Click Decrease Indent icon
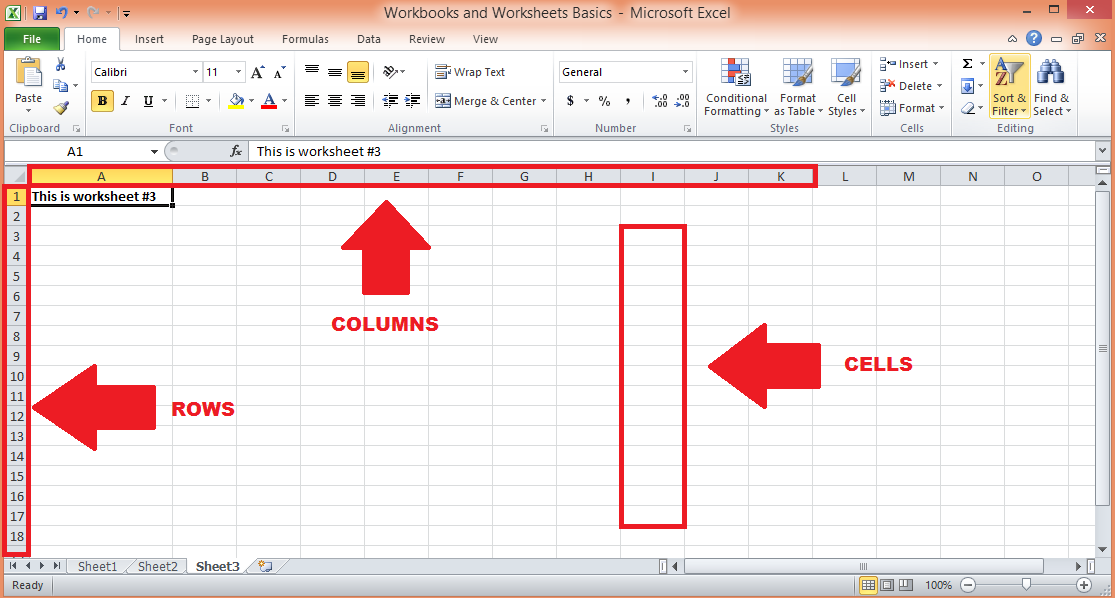The height and width of the screenshot is (598, 1115). [x=390, y=101]
